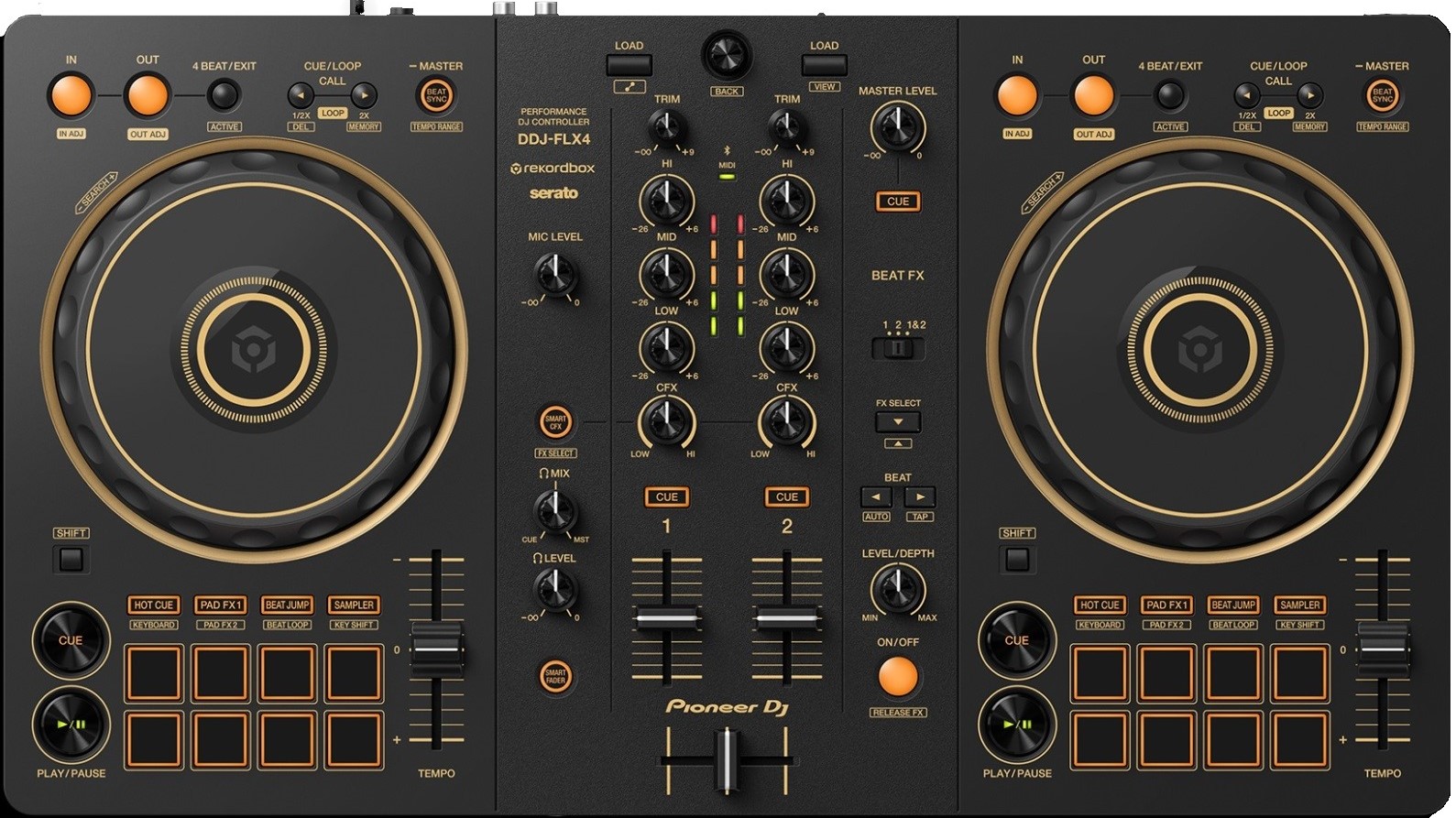Image resolution: width=1456 pixels, height=818 pixels.
Task: Select the right deck Sampler pad mode
Action: point(1299,605)
